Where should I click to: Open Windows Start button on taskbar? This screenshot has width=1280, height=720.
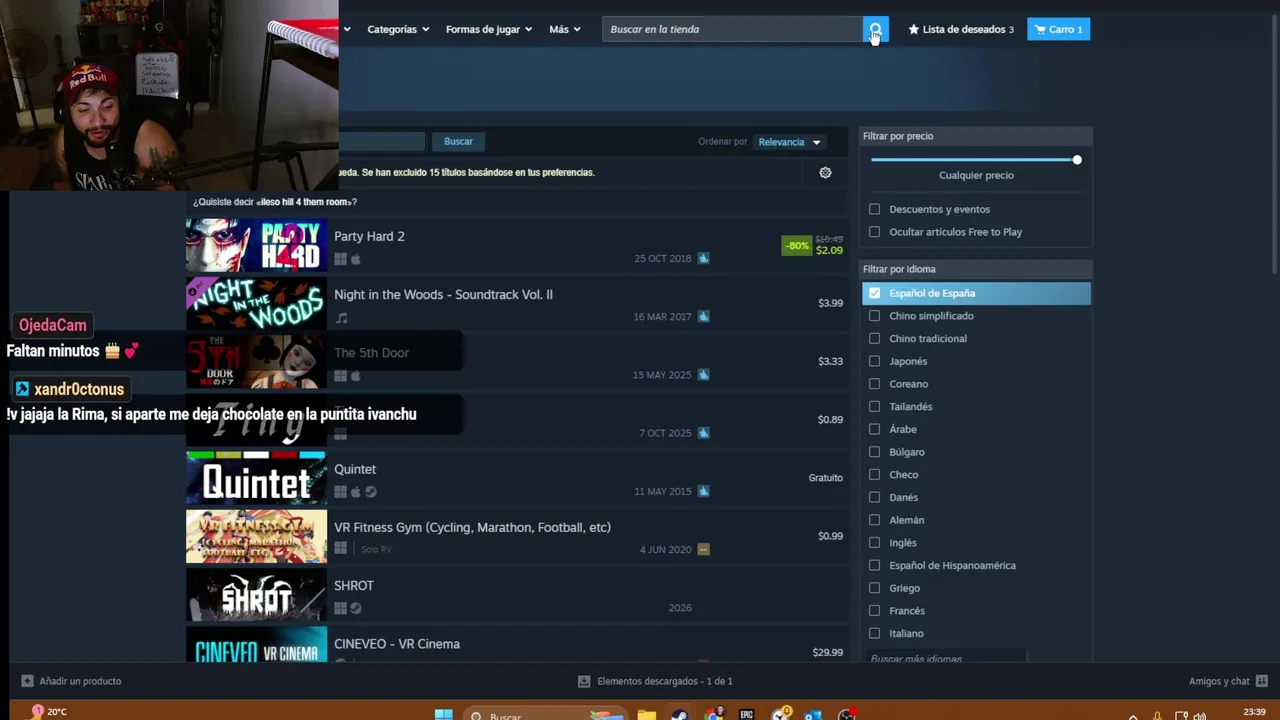click(x=443, y=714)
